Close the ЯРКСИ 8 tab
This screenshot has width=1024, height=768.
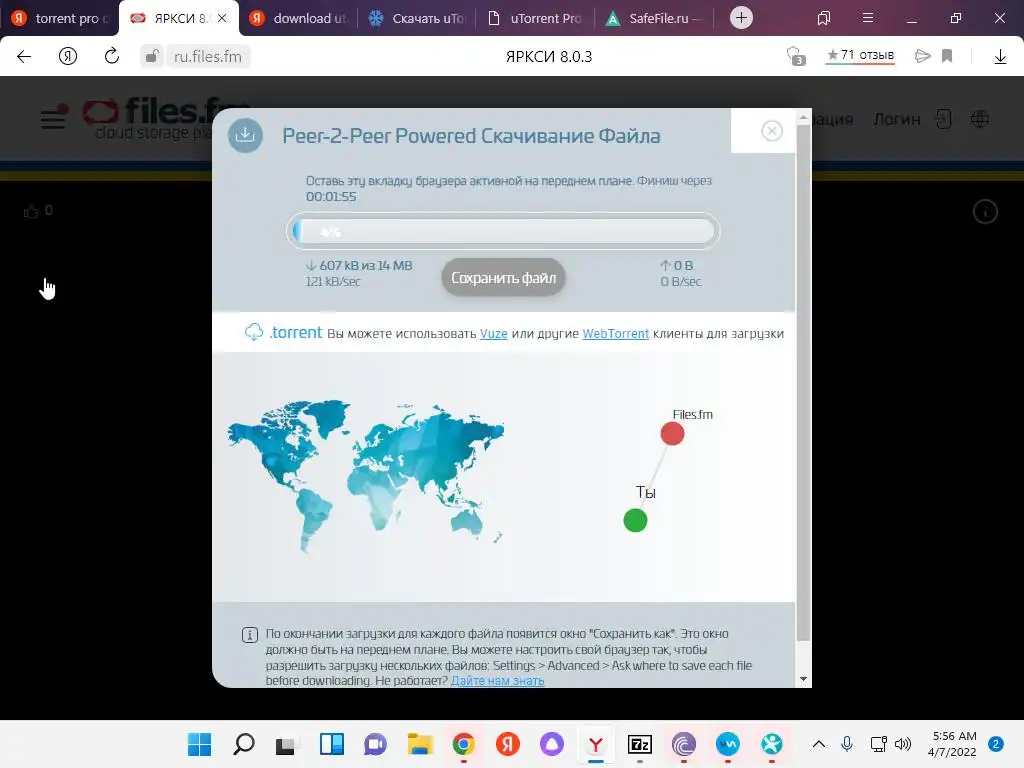point(222,18)
